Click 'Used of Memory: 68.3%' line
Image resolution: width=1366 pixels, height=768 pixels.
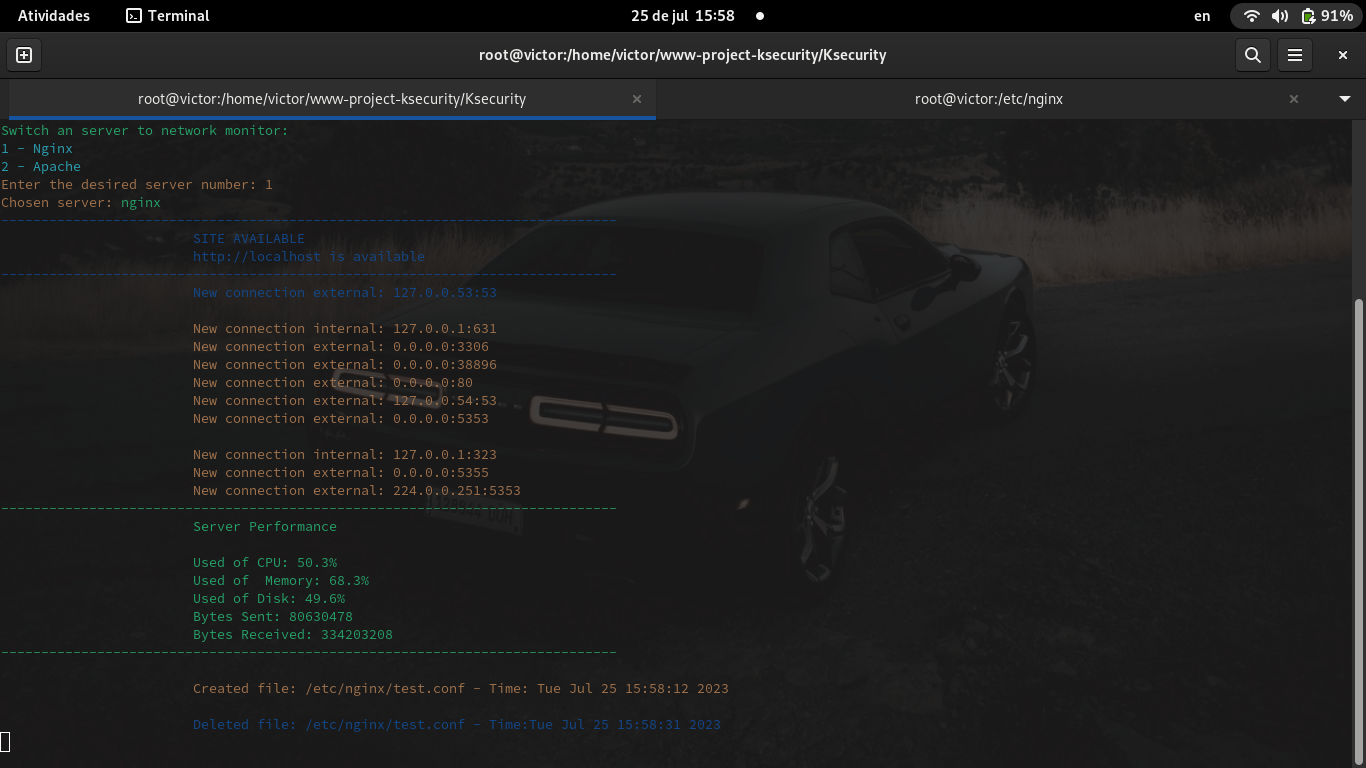pos(281,581)
